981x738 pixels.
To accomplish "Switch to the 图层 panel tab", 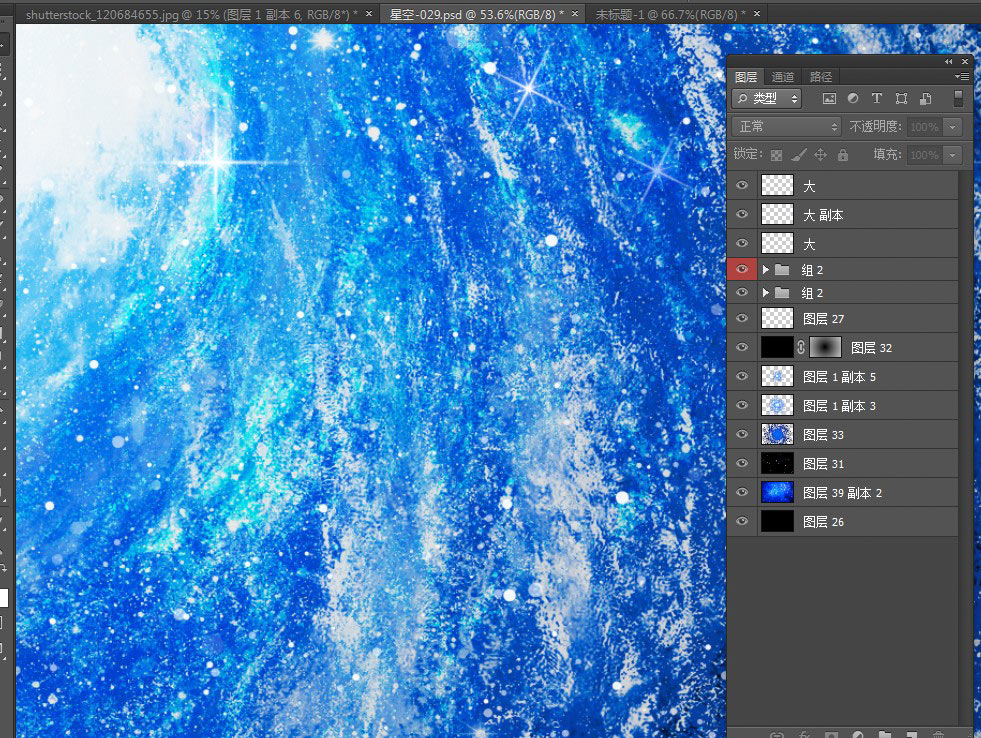I will (746, 76).
